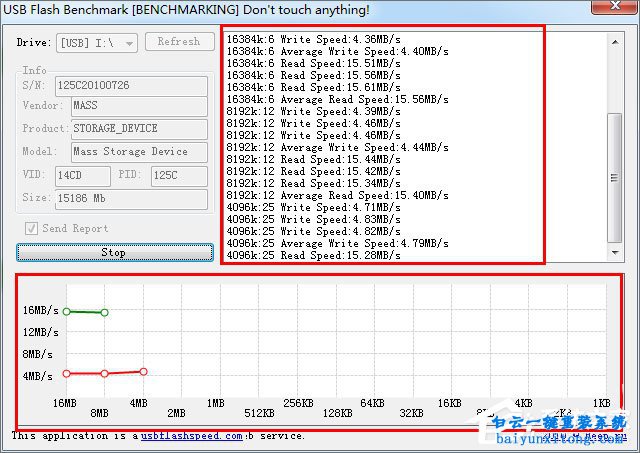
Task: Click the Model field Mass Storage Device
Action: tap(138, 152)
